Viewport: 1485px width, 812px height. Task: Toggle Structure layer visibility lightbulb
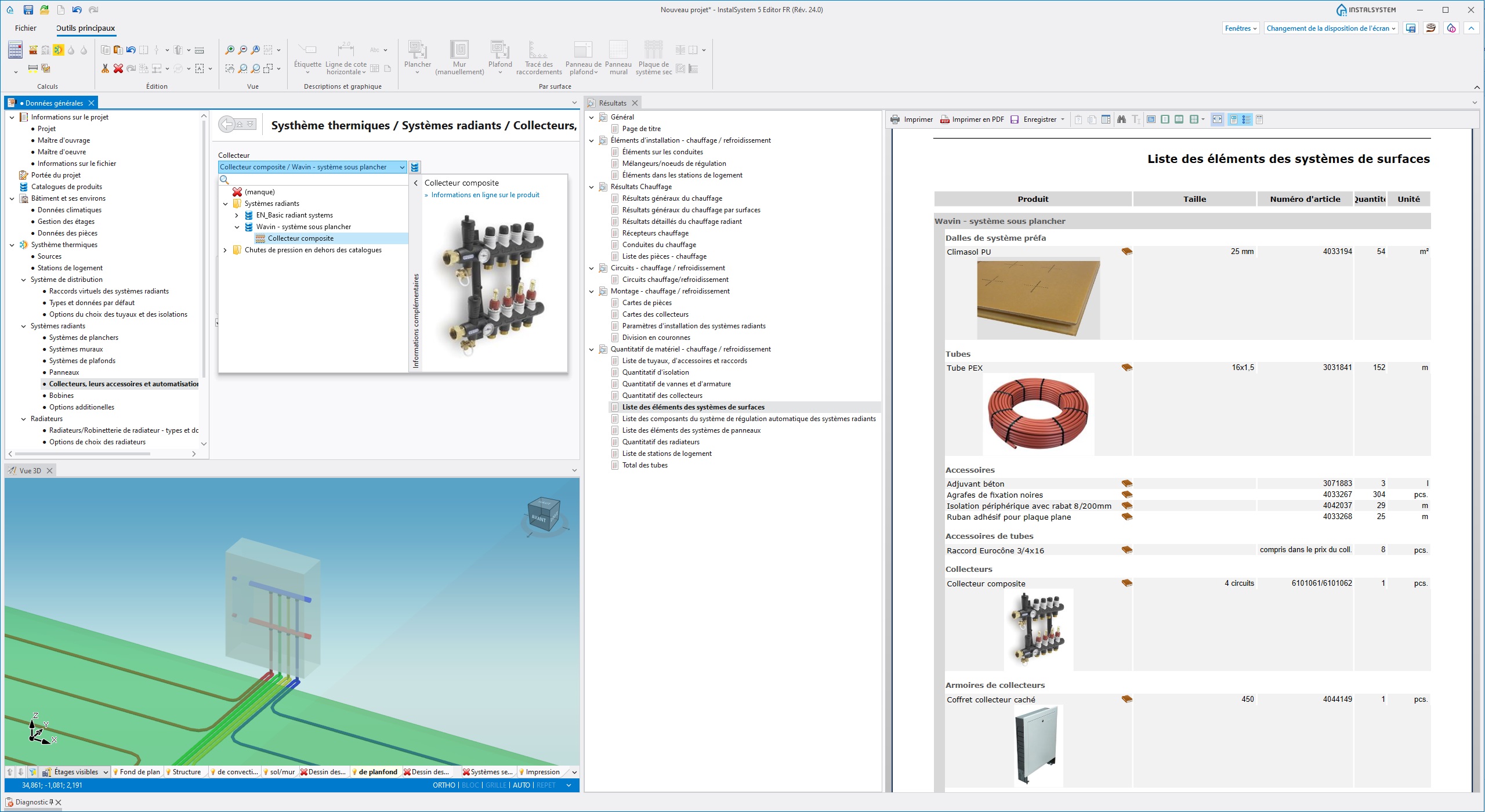point(168,772)
